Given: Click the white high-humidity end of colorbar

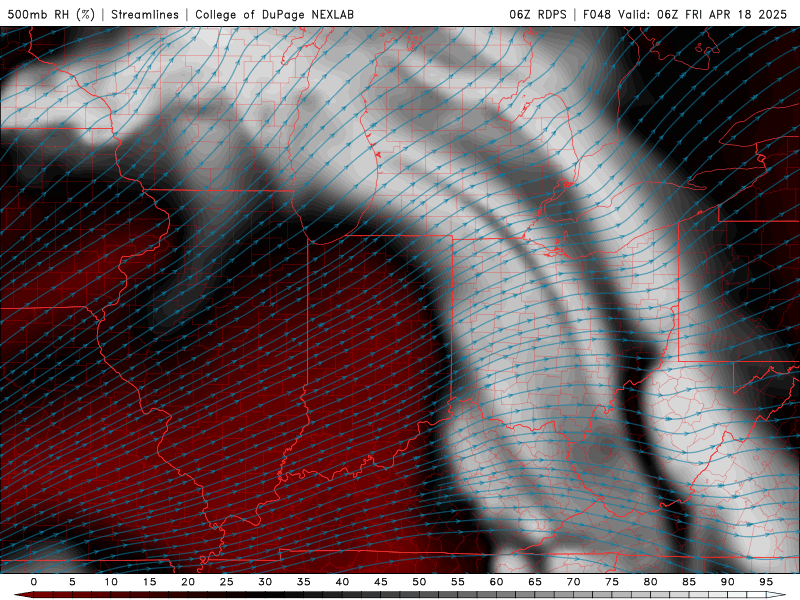Looking at the screenshot, I should click(x=777, y=595).
